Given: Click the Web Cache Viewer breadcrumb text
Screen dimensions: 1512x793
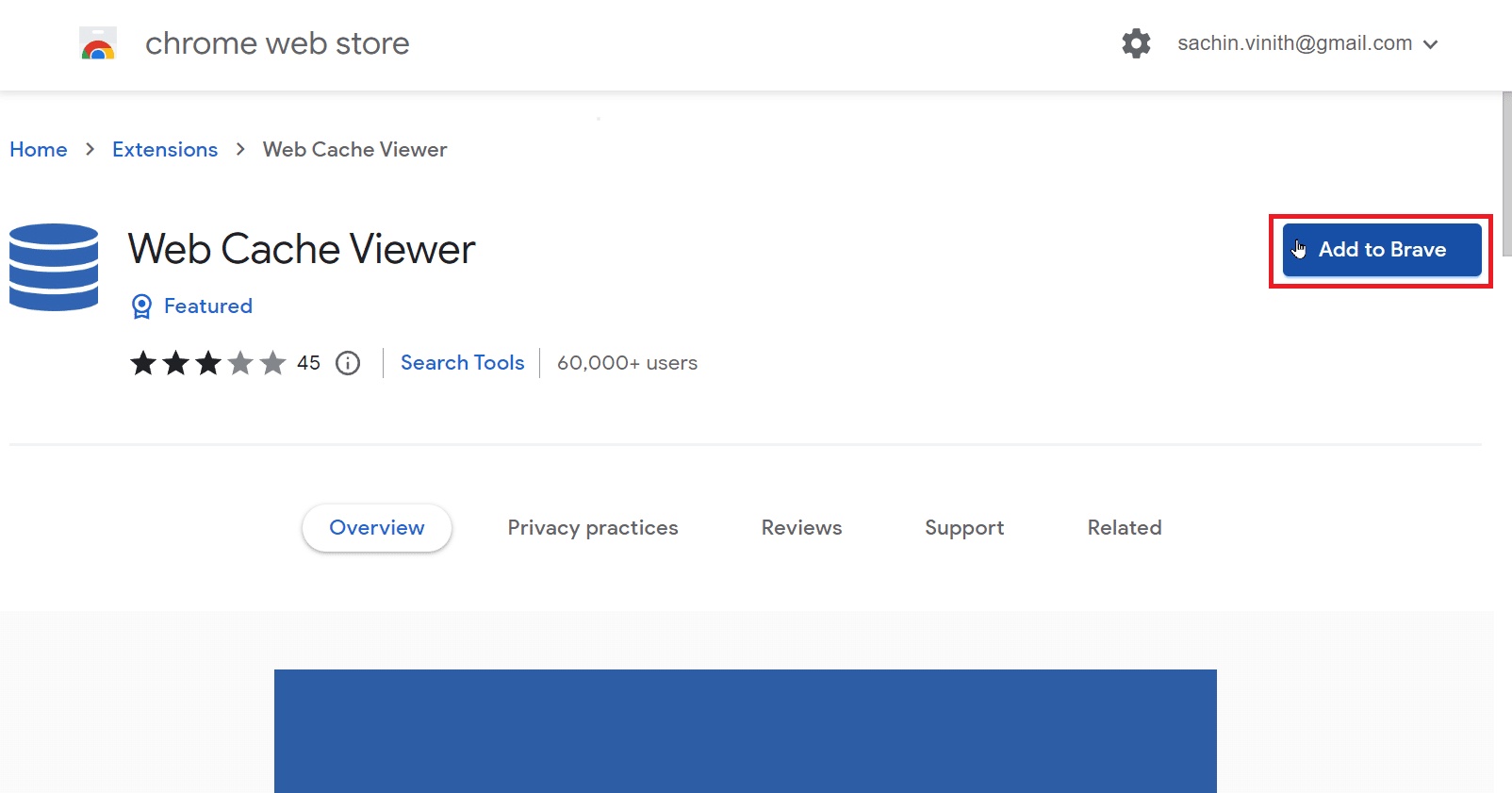Looking at the screenshot, I should click(354, 149).
